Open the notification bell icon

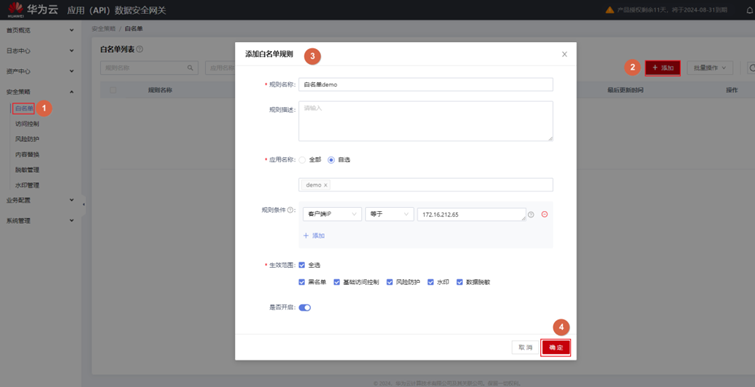coord(749,10)
